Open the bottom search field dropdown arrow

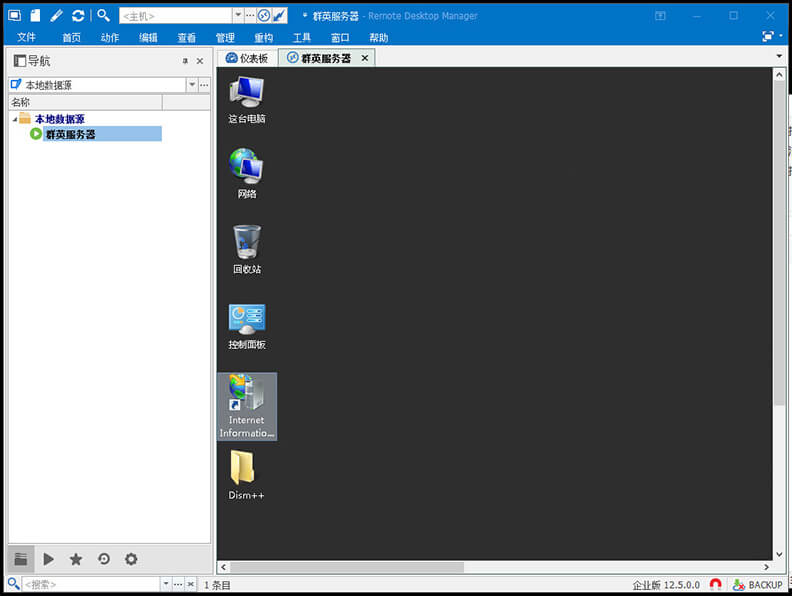(x=166, y=584)
